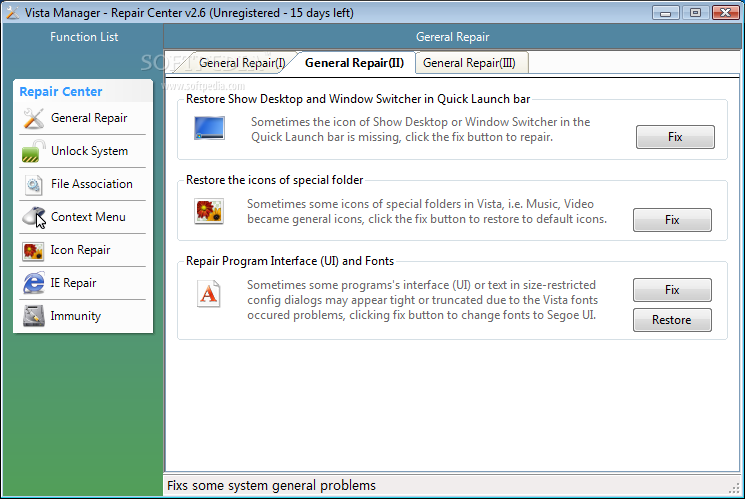Select the General Repair(II) tab
Screen dimensions: 745x499
click(x=354, y=63)
